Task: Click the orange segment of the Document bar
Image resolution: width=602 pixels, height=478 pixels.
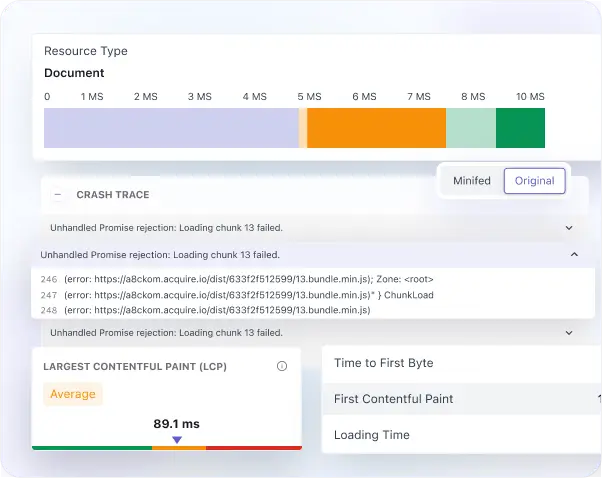Action: click(376, 128)
